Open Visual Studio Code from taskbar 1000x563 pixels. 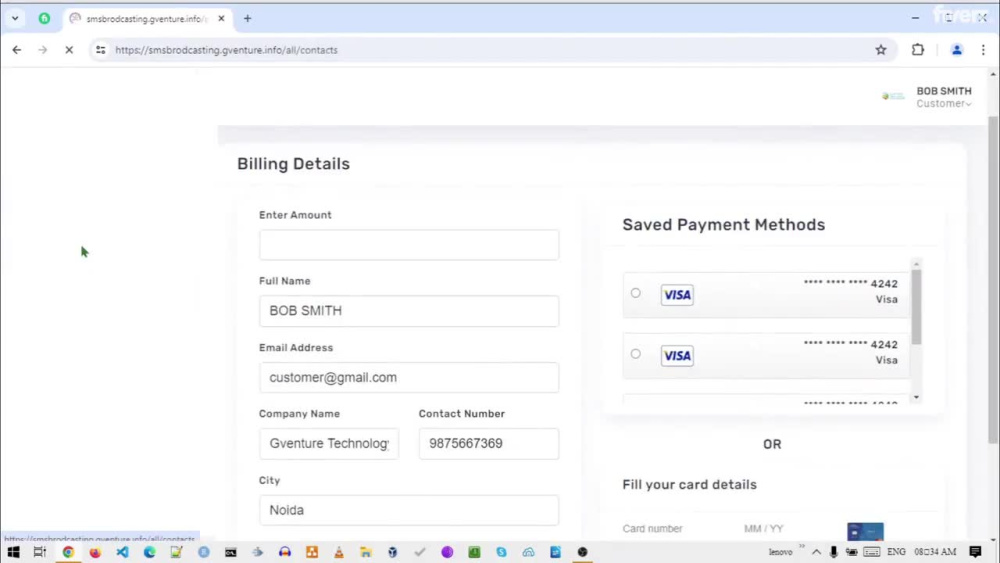pos(122,552)
